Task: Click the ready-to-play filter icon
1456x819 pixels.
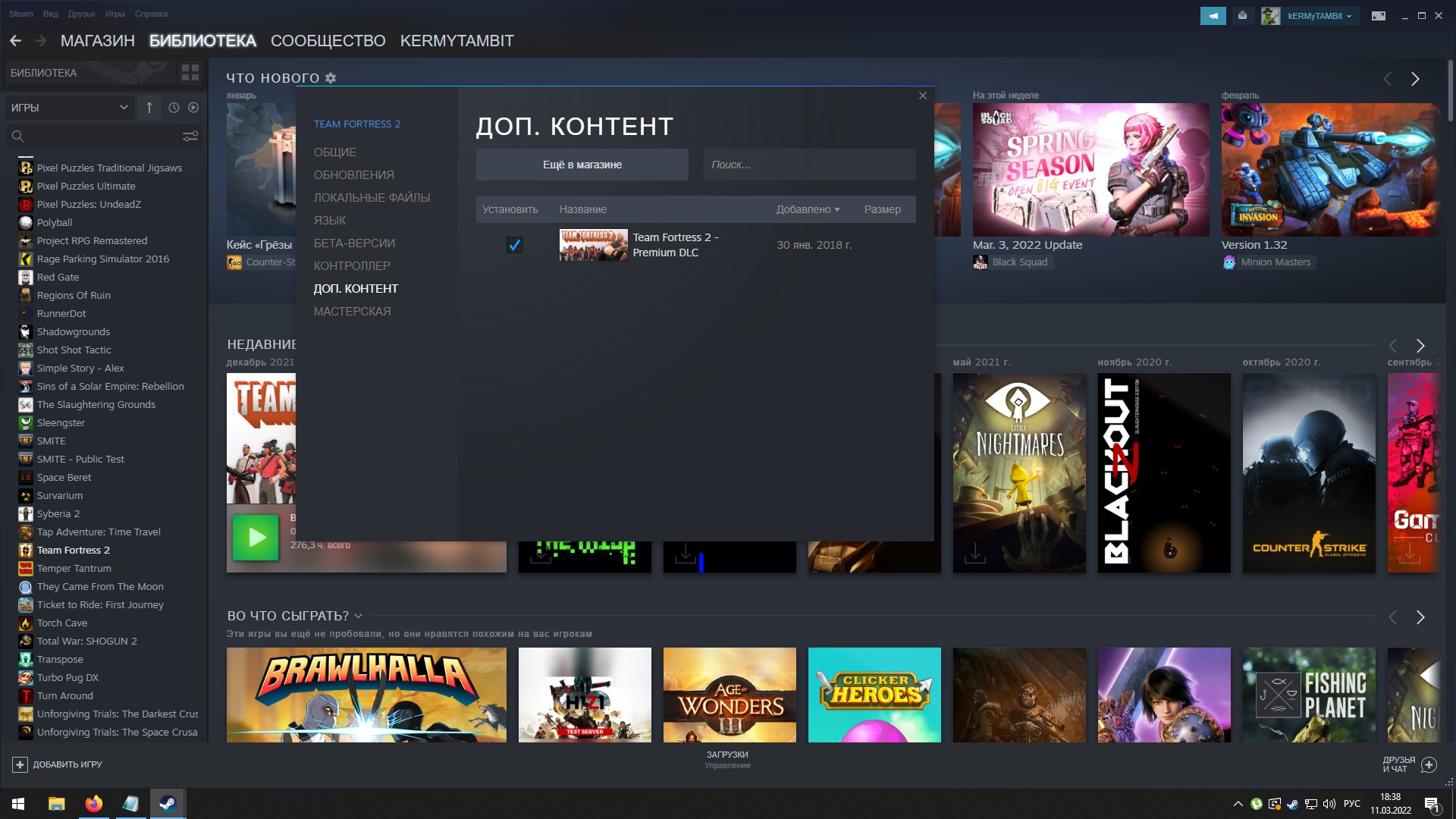Action: [x=193, y=108]
